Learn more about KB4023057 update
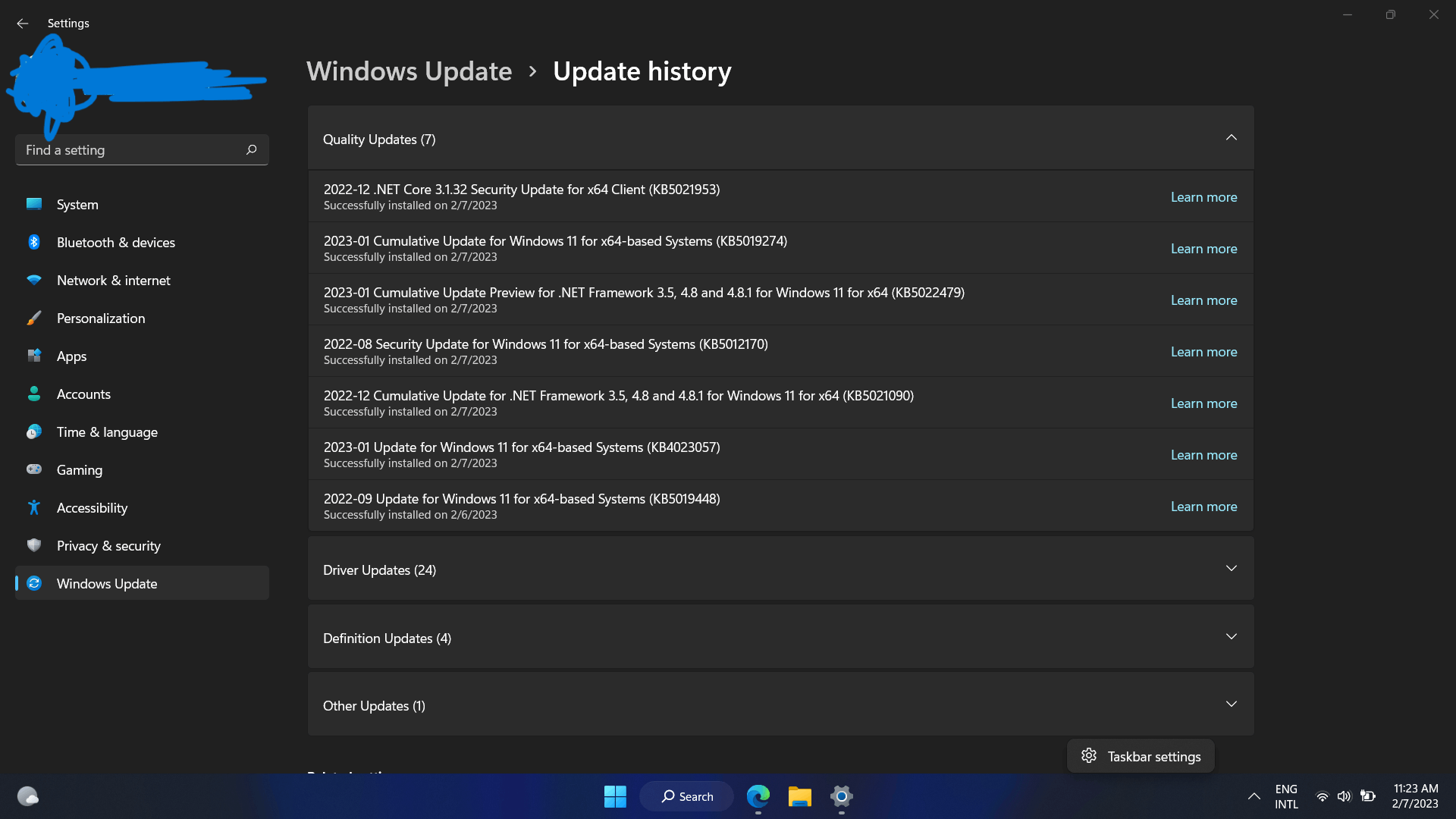The width and height of the screenshot is (1456, 819). (x=1203, y=455)
